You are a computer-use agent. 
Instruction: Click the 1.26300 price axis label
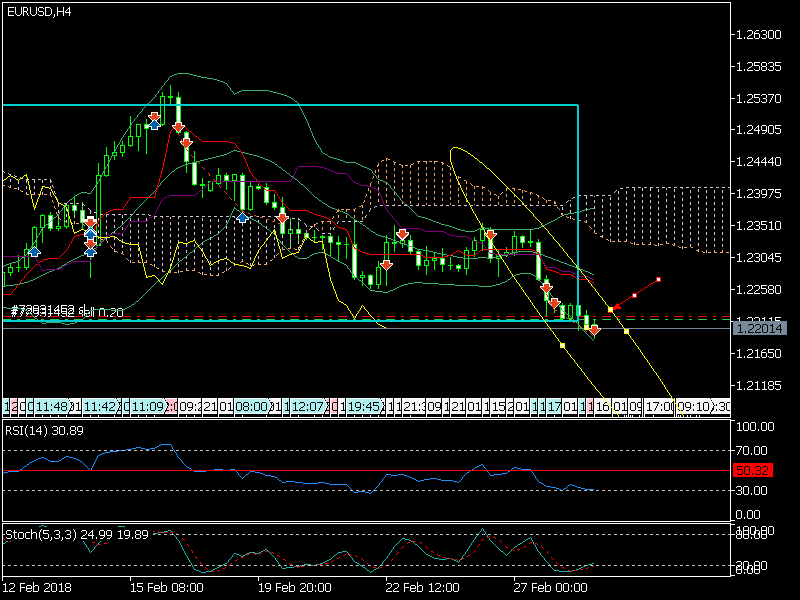[x=758, y=35]
